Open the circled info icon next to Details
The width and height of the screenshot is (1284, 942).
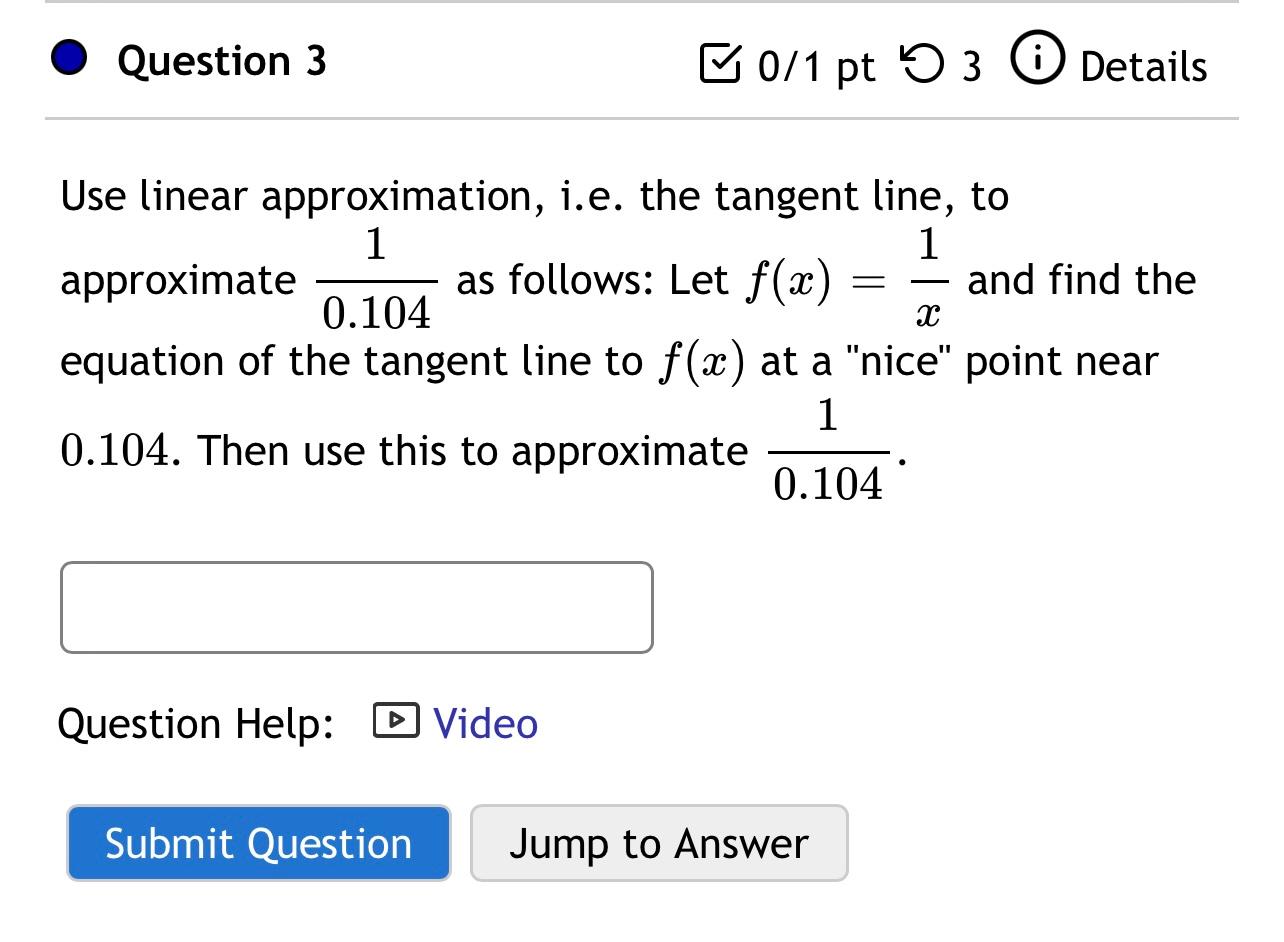pyautogui.click(x=1037, y=58)
